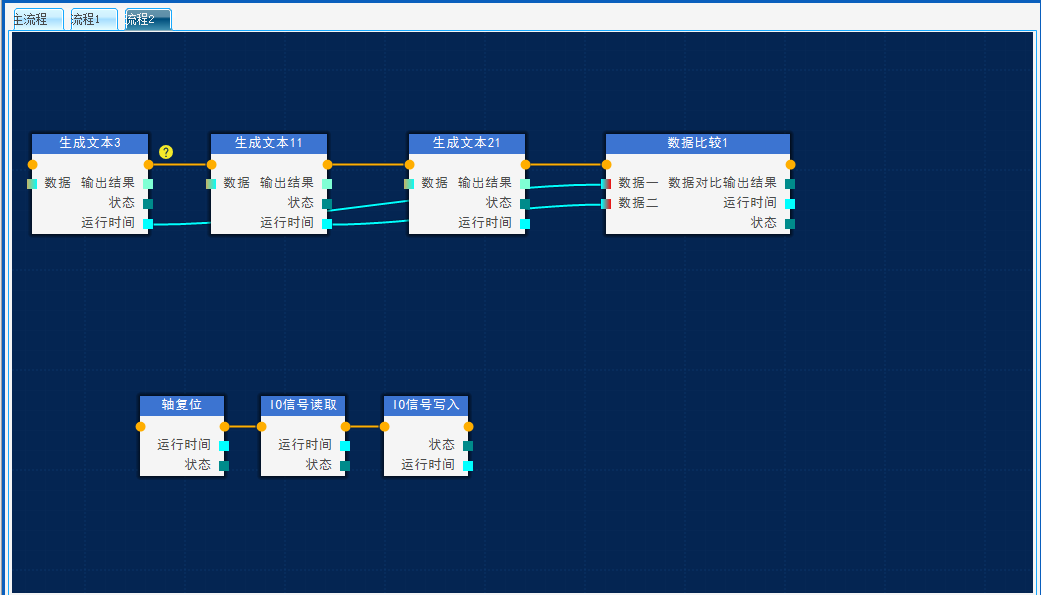
Task: Click IO信号读取 orange flow input port
Action: tap(261, 427)
